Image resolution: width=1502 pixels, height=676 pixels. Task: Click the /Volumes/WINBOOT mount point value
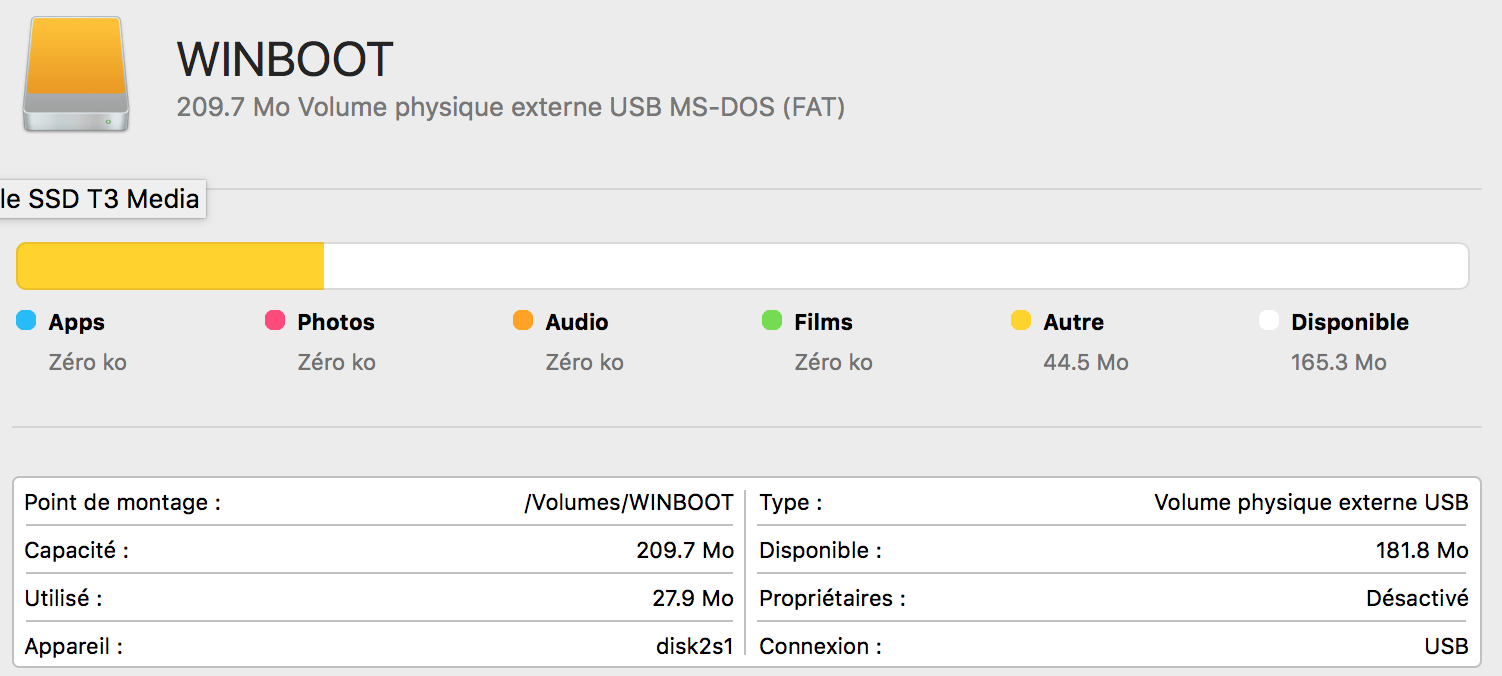628,502
